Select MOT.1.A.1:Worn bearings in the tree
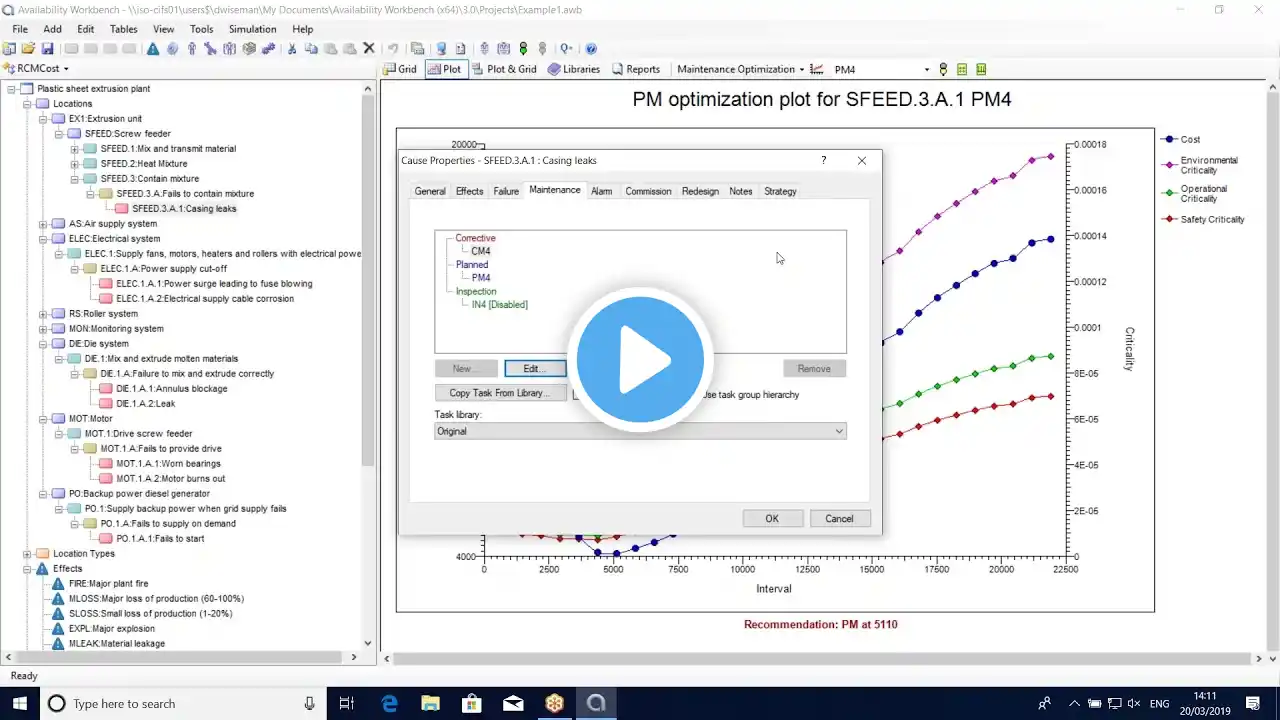This screenshot has width=1280, height=720. [x=168, y=464]
